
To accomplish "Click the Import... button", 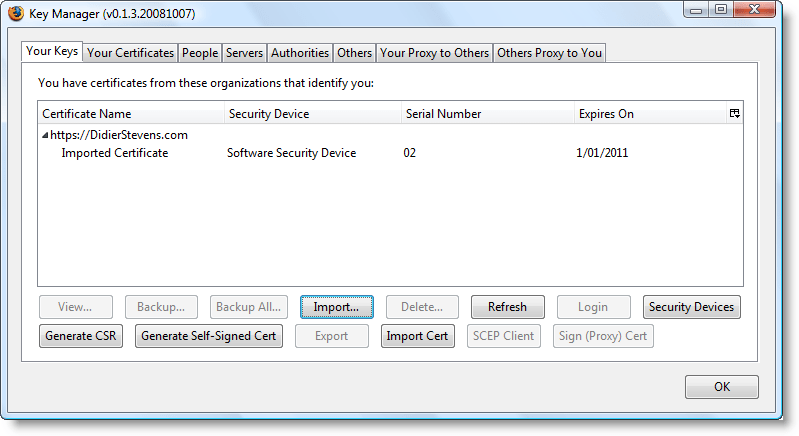I will [x=337, y=307].
